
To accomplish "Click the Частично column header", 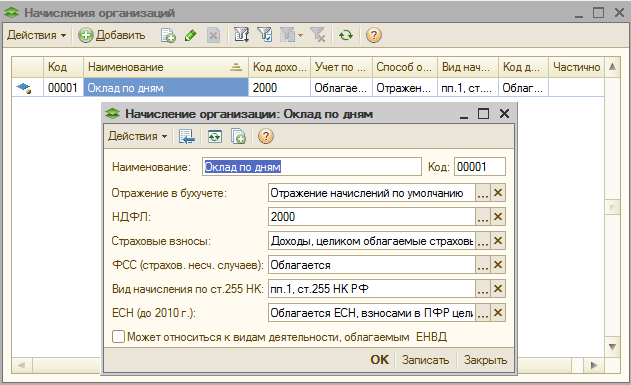I will coord(576,67).
